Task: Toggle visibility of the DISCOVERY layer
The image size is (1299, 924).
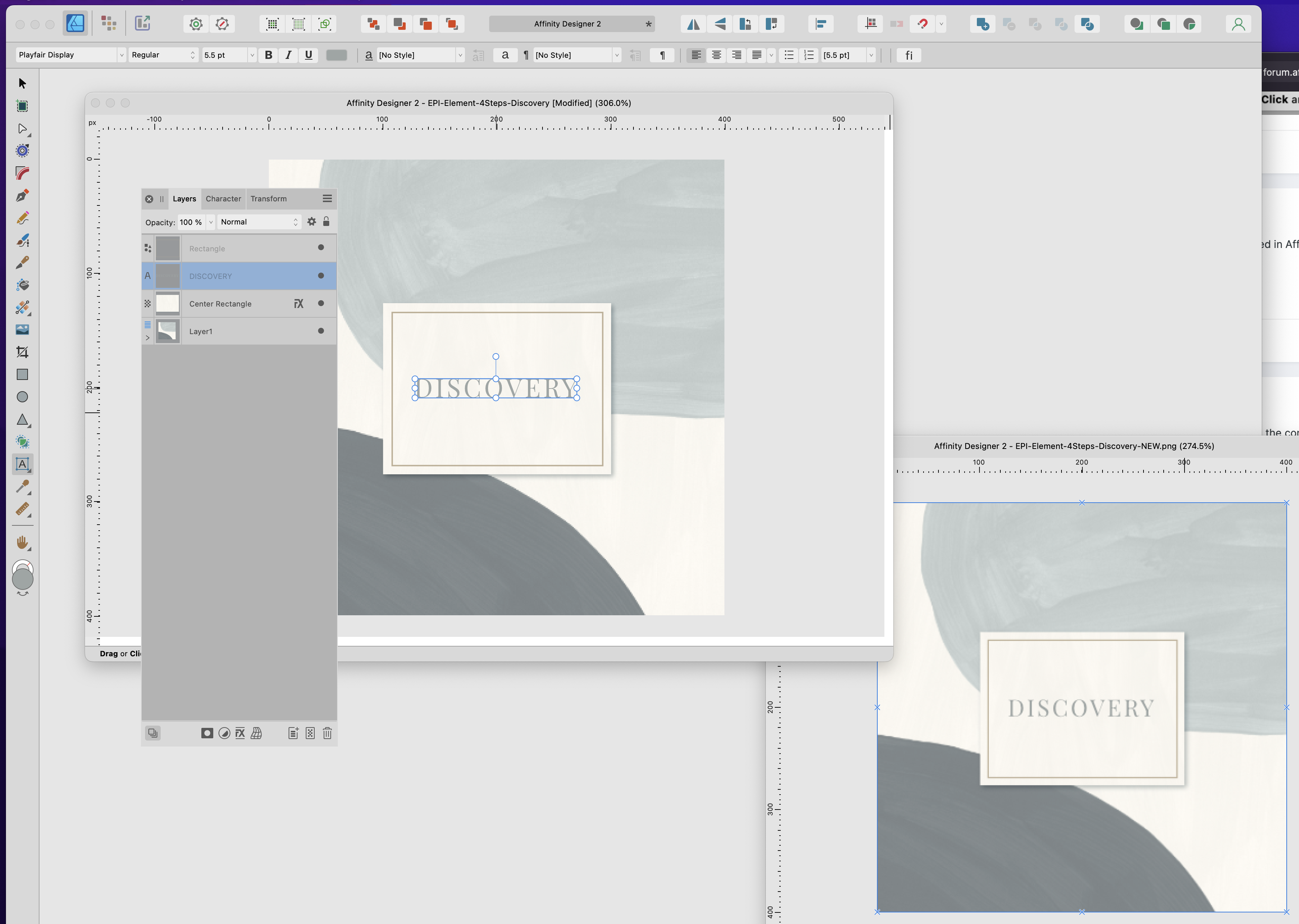Action: (321, 276)
